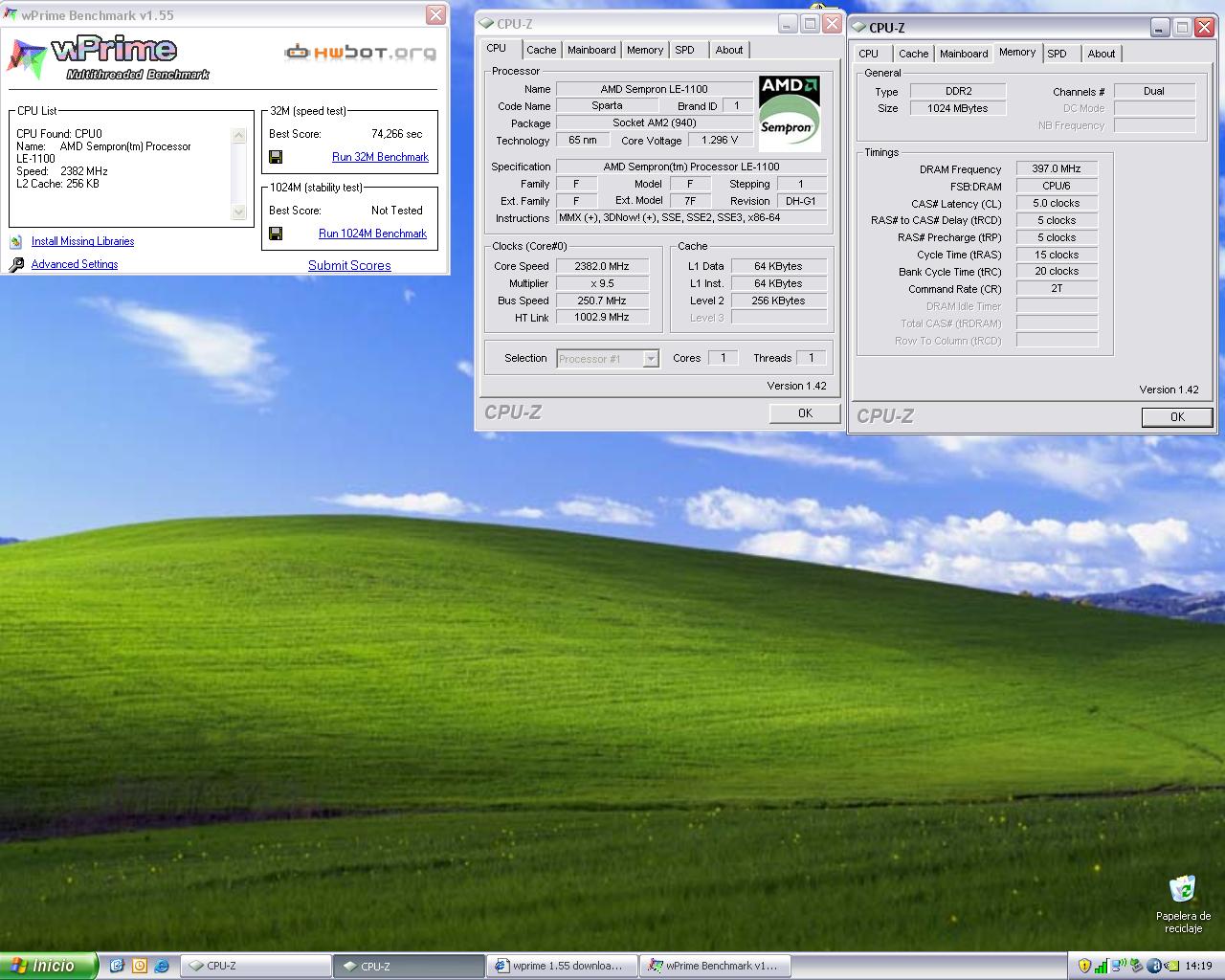Image resolution: width=1225 pixels, height=980 pixels.
Task: Click the hwbot.org logo in wPrime
Action: [360, 52]
